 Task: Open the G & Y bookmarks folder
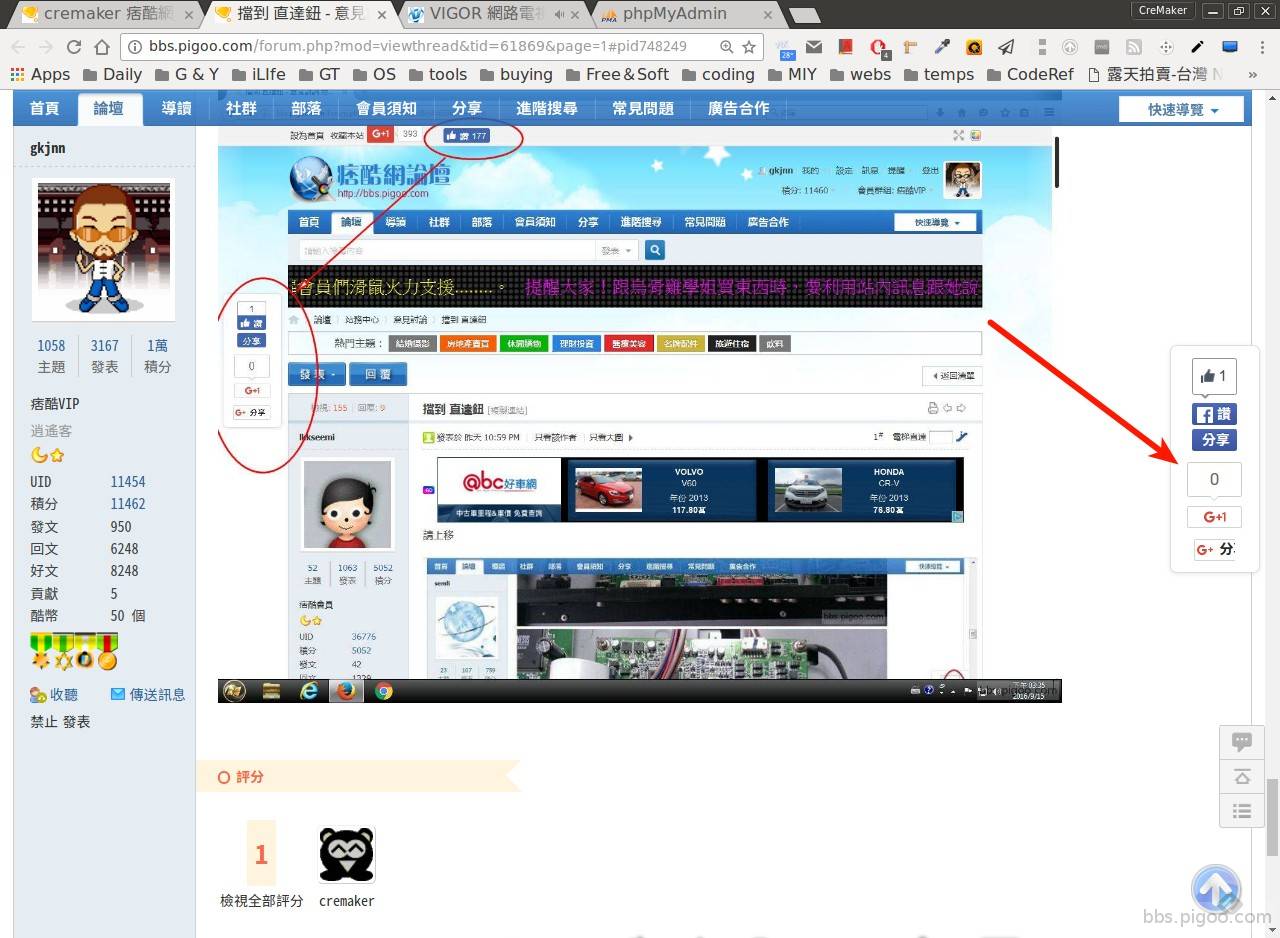pos(186,74)
